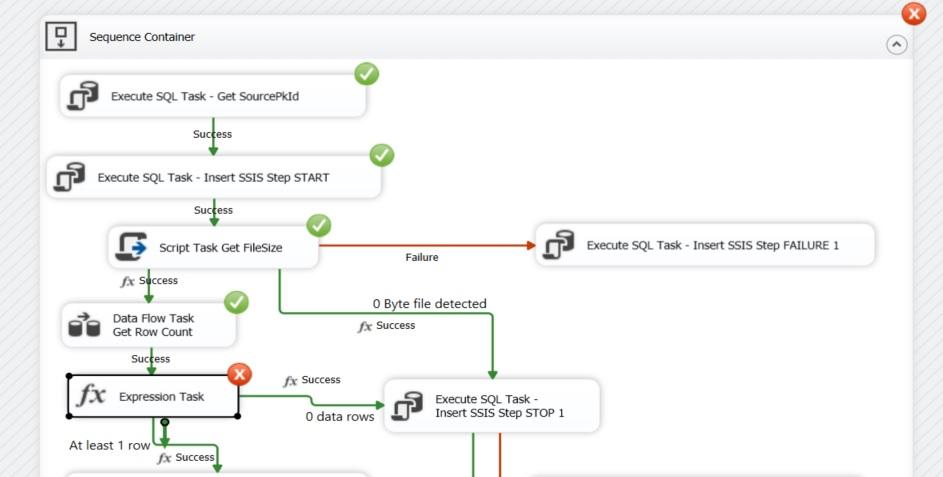Viewport: 943px width, 477px height.
Task: Click red error badge on Expression Task
Action: coord(239,374)
